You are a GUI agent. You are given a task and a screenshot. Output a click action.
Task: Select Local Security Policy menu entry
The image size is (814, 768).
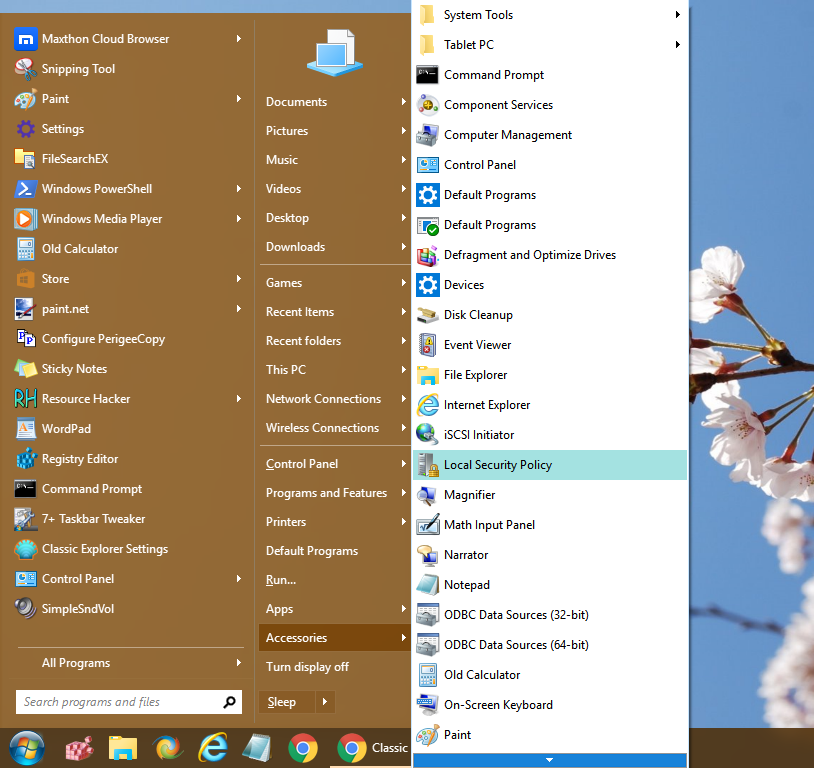click(x=550, y=465)
